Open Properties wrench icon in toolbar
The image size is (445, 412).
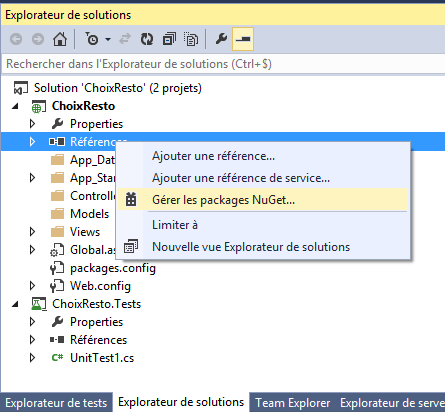click(221, 39)
